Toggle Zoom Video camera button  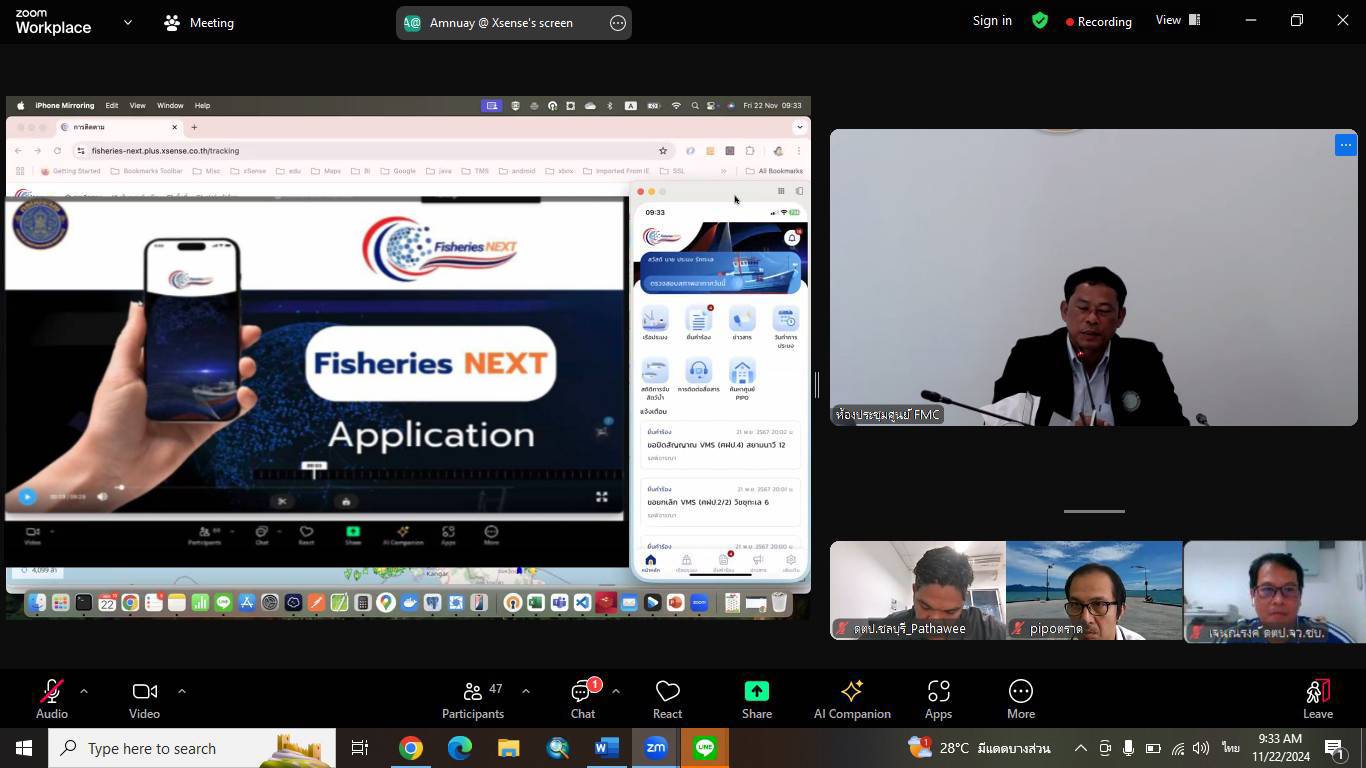point(144,699)
